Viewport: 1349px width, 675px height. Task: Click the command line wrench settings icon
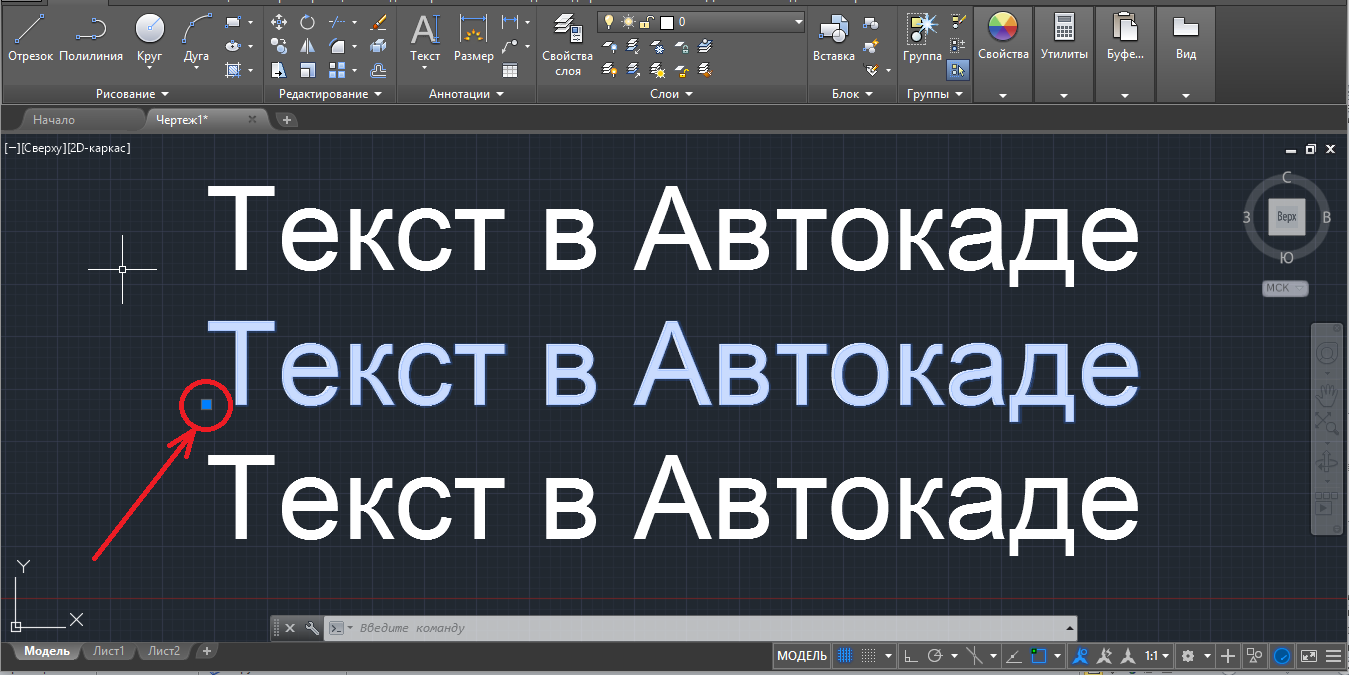312,628
